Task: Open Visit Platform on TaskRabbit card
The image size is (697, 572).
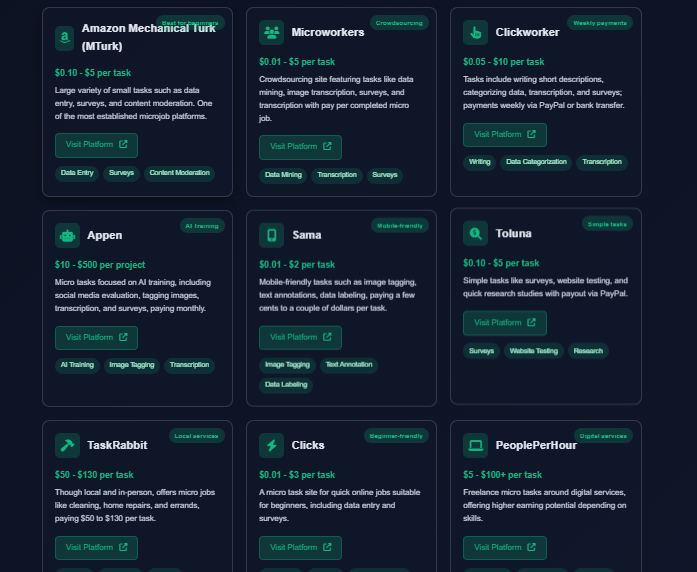Action: click(x=96, y=548)
